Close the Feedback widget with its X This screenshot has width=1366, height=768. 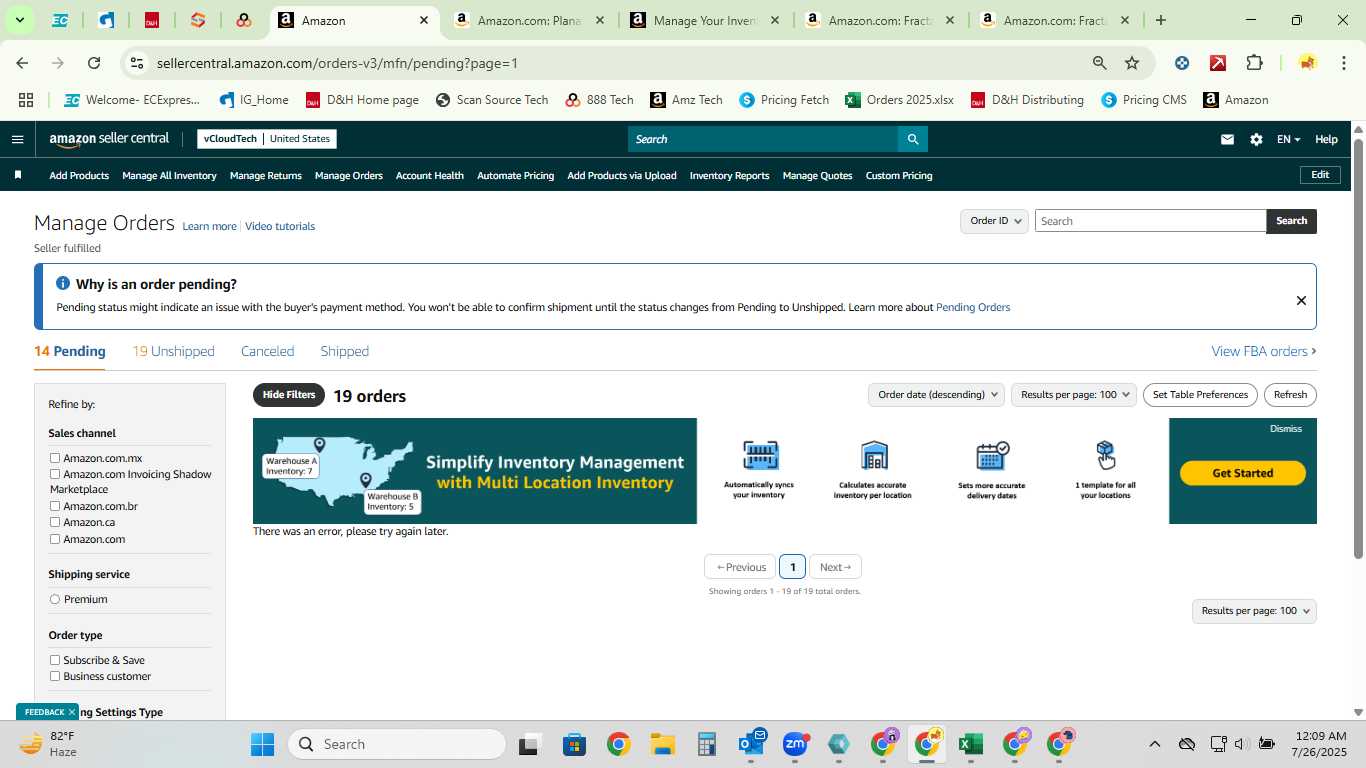click(x=72, y=712)
